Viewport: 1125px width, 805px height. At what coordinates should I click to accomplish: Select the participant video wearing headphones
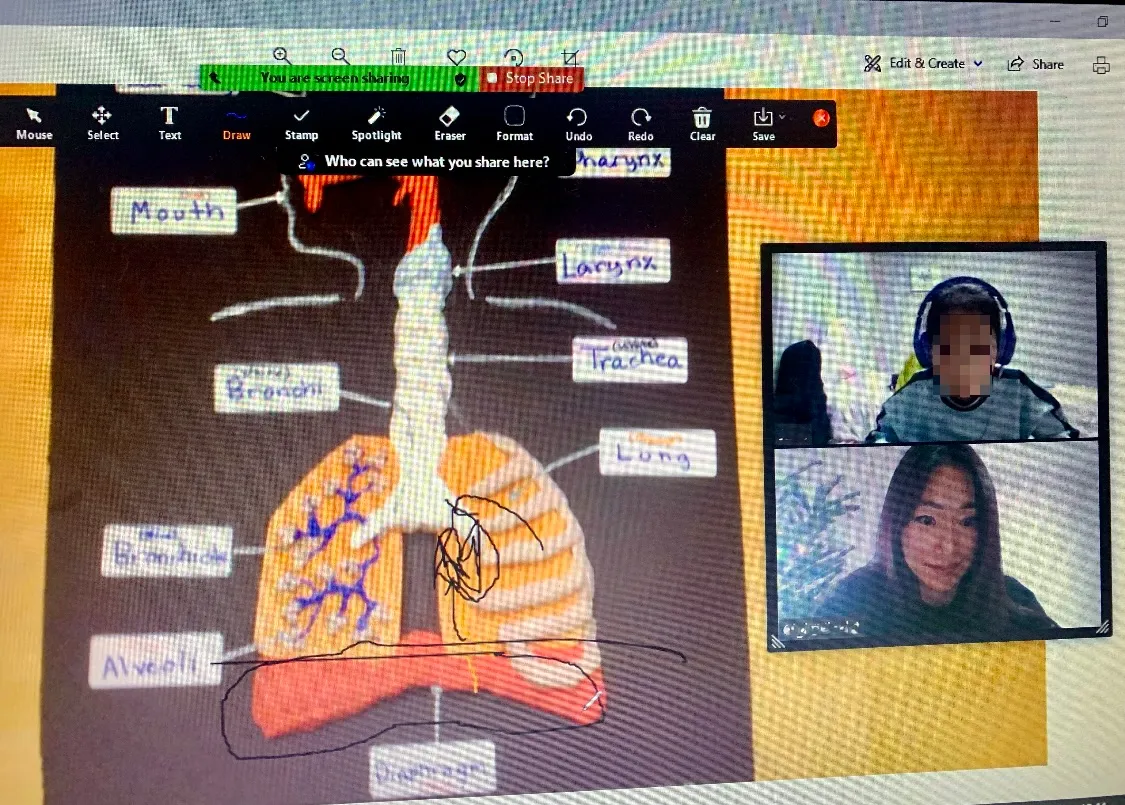click(x=936, y=346)
